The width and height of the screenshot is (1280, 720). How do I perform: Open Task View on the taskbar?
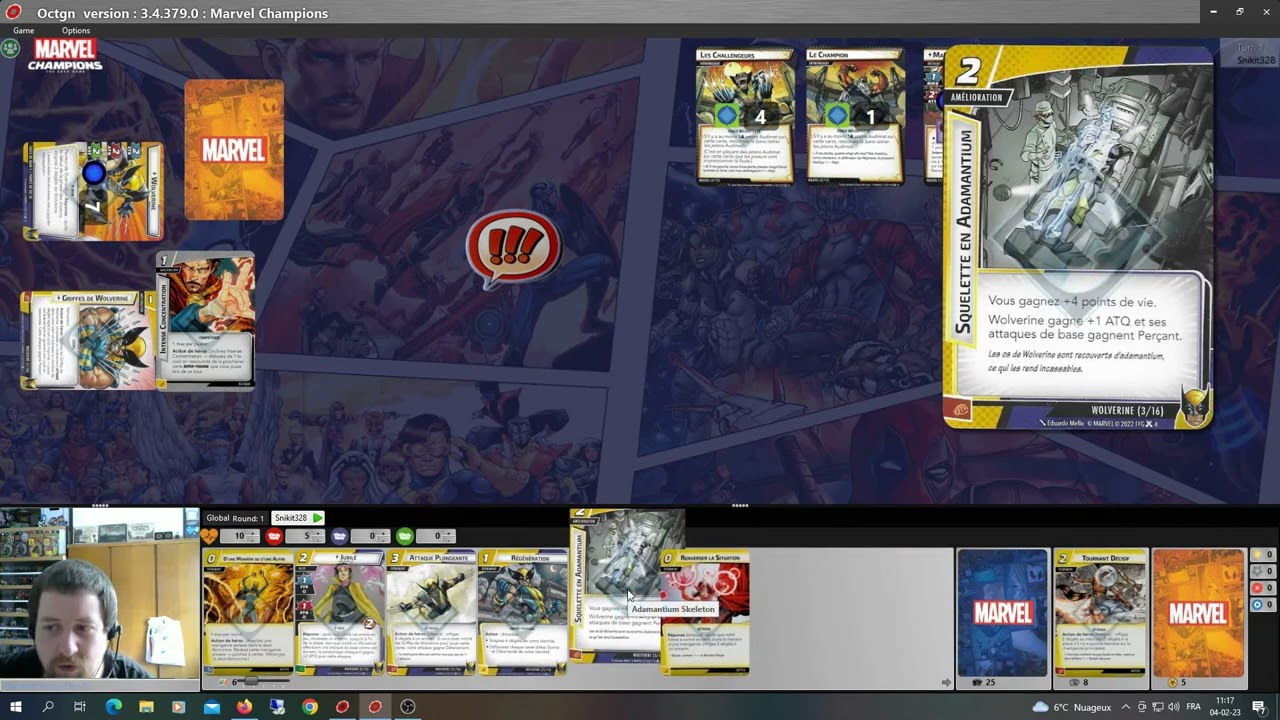click(x=80, y=706)
